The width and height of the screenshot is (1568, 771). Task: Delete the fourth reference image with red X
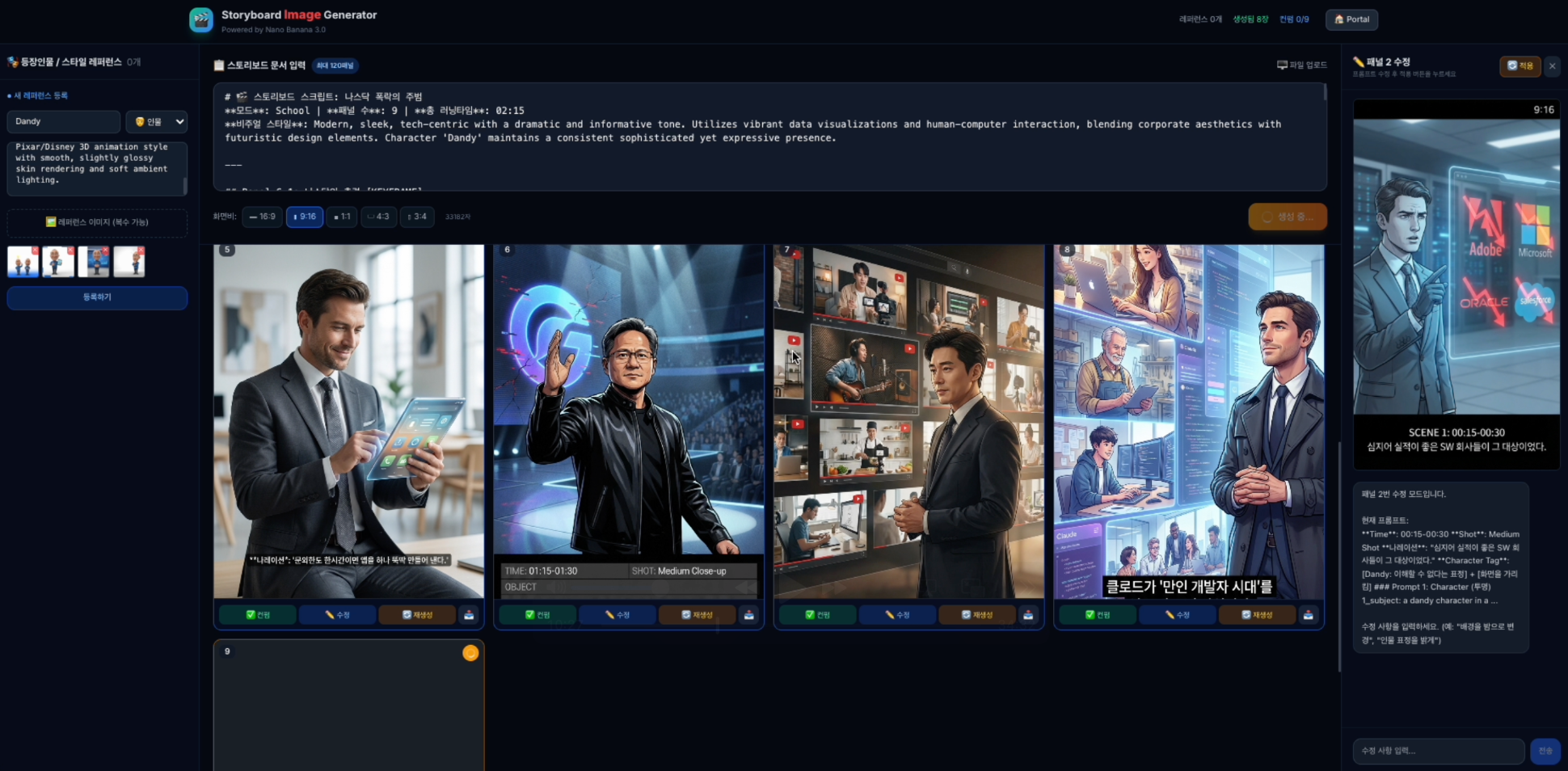[141, 251]
